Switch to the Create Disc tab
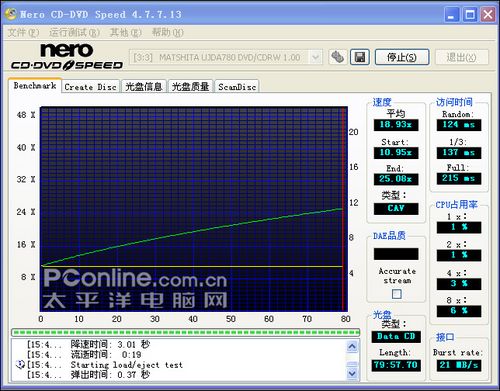 pyautogui.click(x=90, y=87)
